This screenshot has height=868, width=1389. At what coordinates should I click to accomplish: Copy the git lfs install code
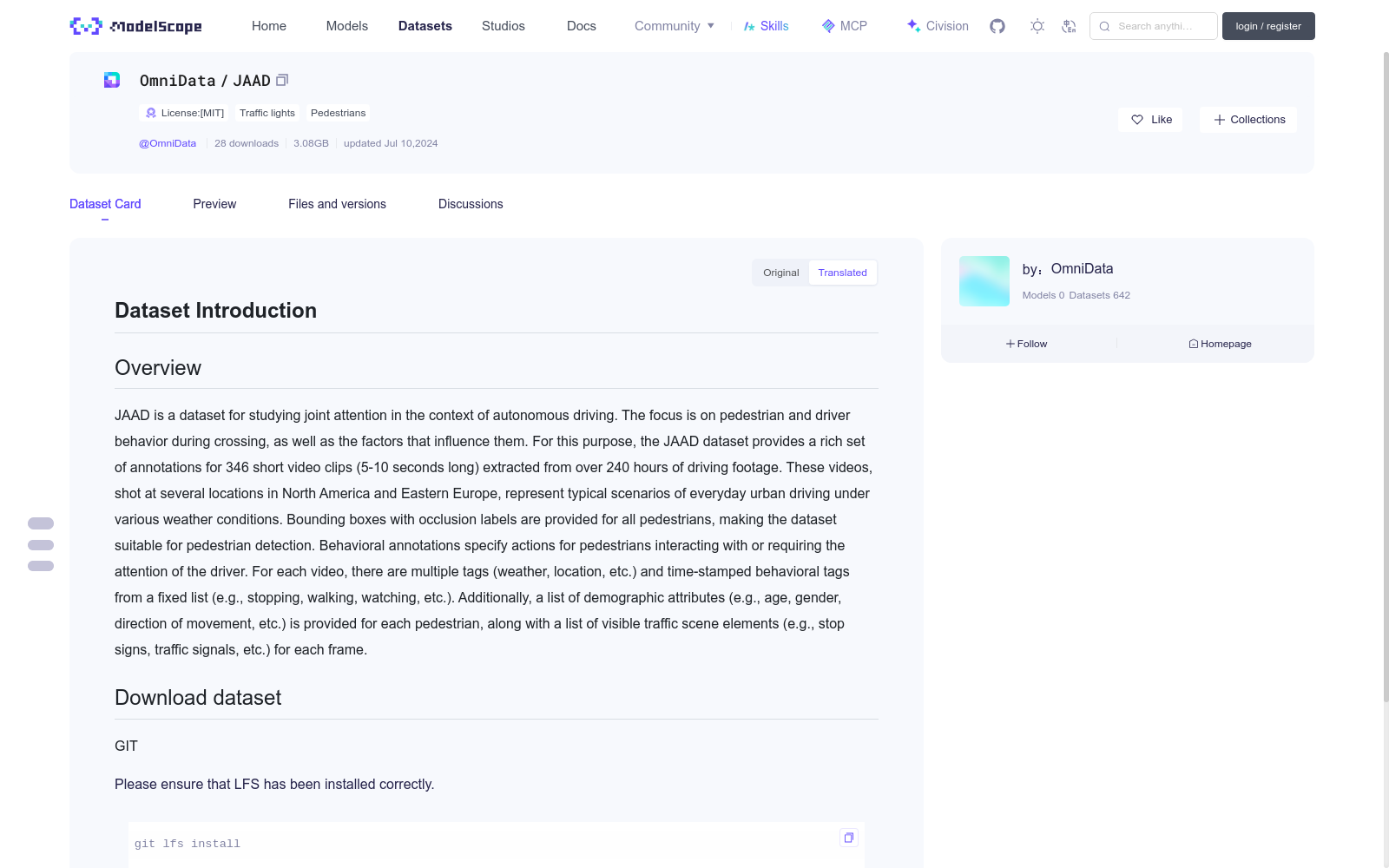click(849, 838)
